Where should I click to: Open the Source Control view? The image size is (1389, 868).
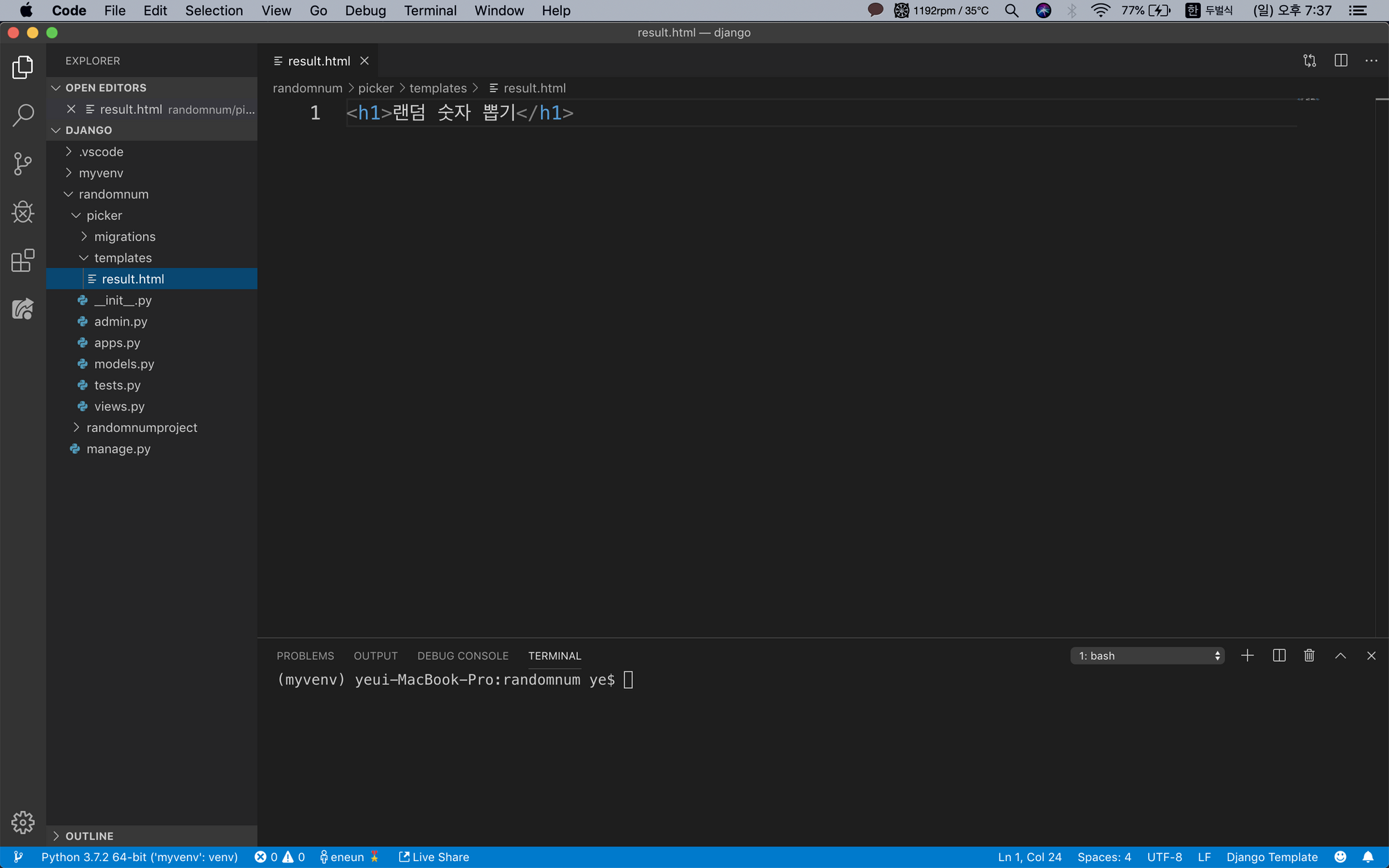[x=23, y=164]
